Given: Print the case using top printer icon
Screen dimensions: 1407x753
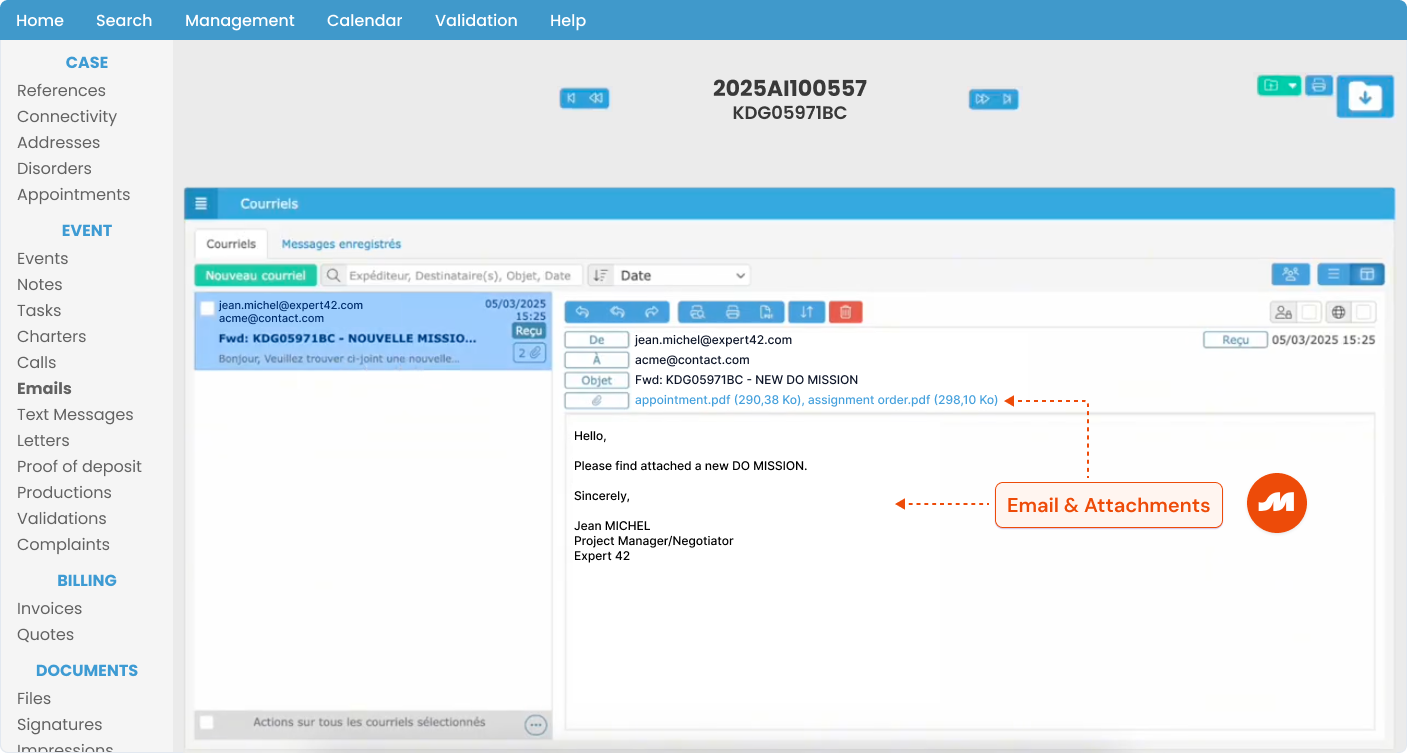Looking at the screenshot, I should click(1318, 85).
